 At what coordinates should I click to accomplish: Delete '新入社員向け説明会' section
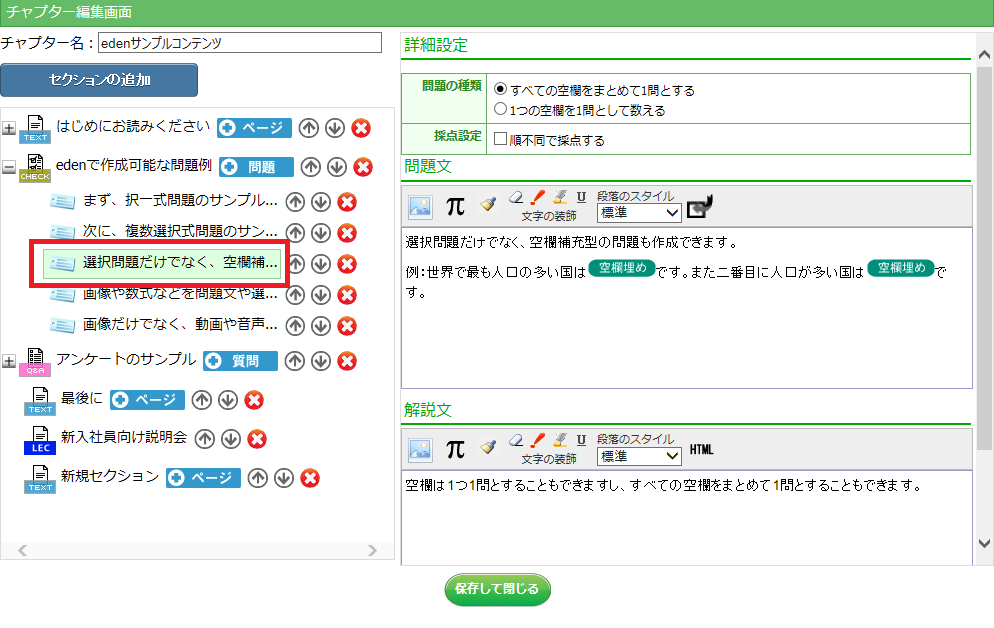pos(257,439)
